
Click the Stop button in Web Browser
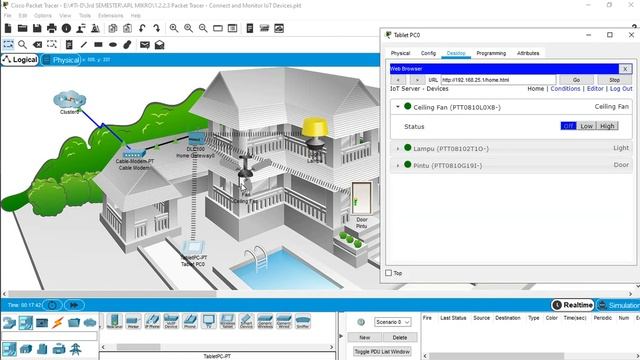point(614,80)
